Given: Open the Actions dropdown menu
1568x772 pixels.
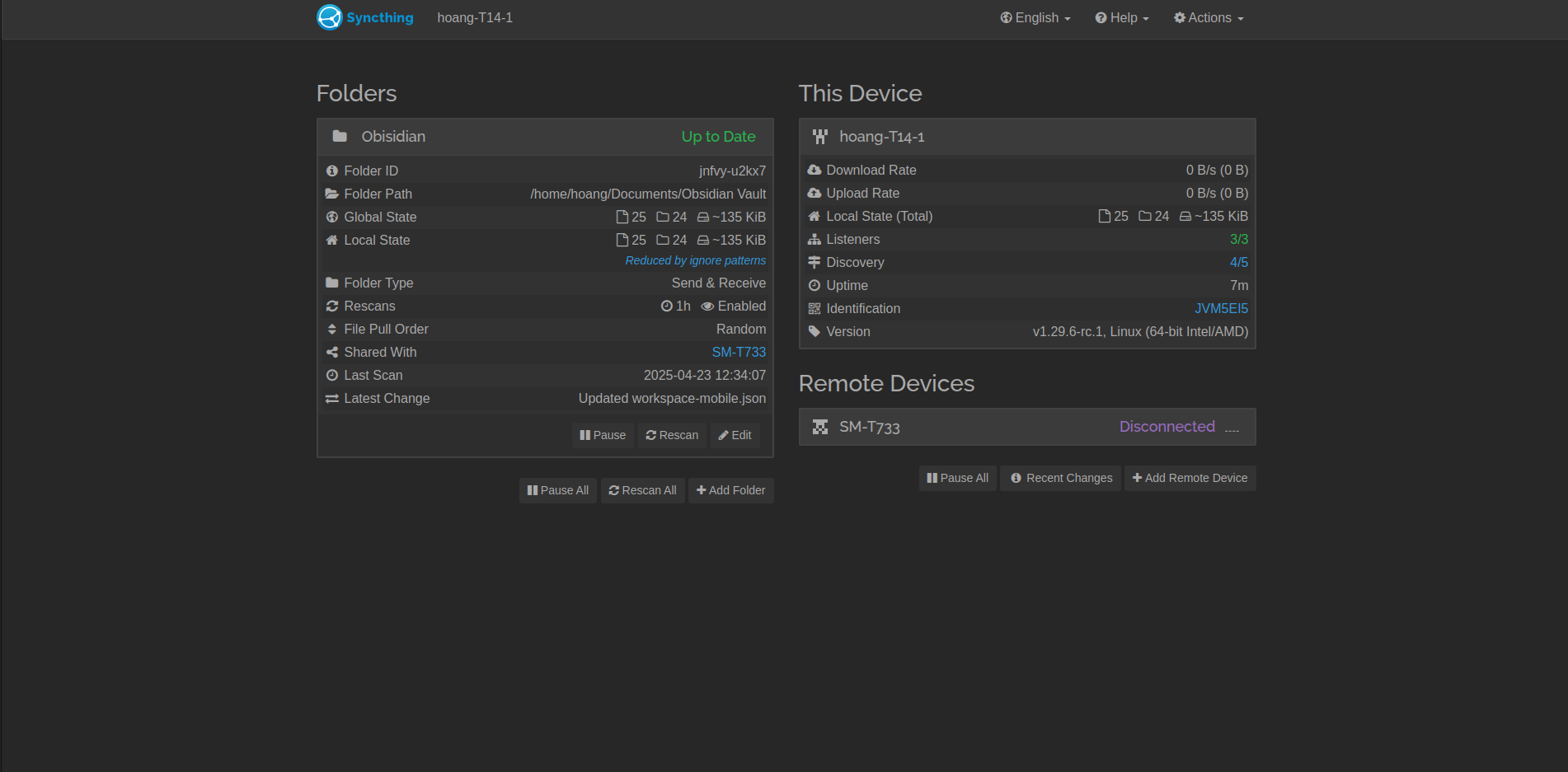Looking at the screenshot, I should (x=1209, y=18).
